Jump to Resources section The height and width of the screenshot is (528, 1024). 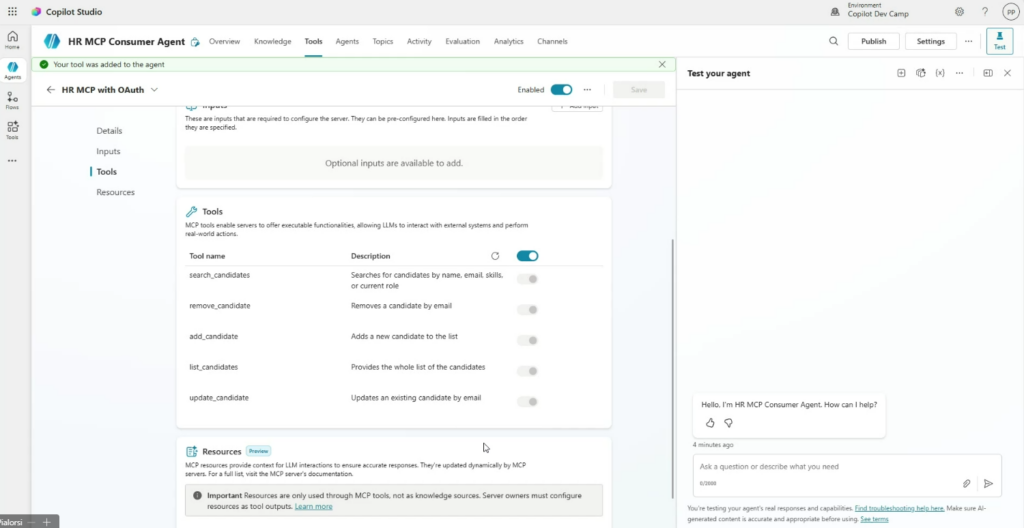click(x=116, y=192)
